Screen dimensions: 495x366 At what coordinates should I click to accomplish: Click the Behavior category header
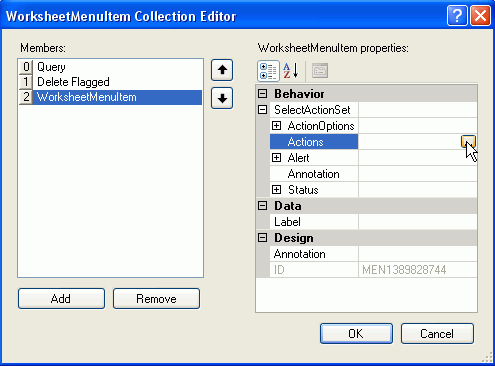point(299,94)
